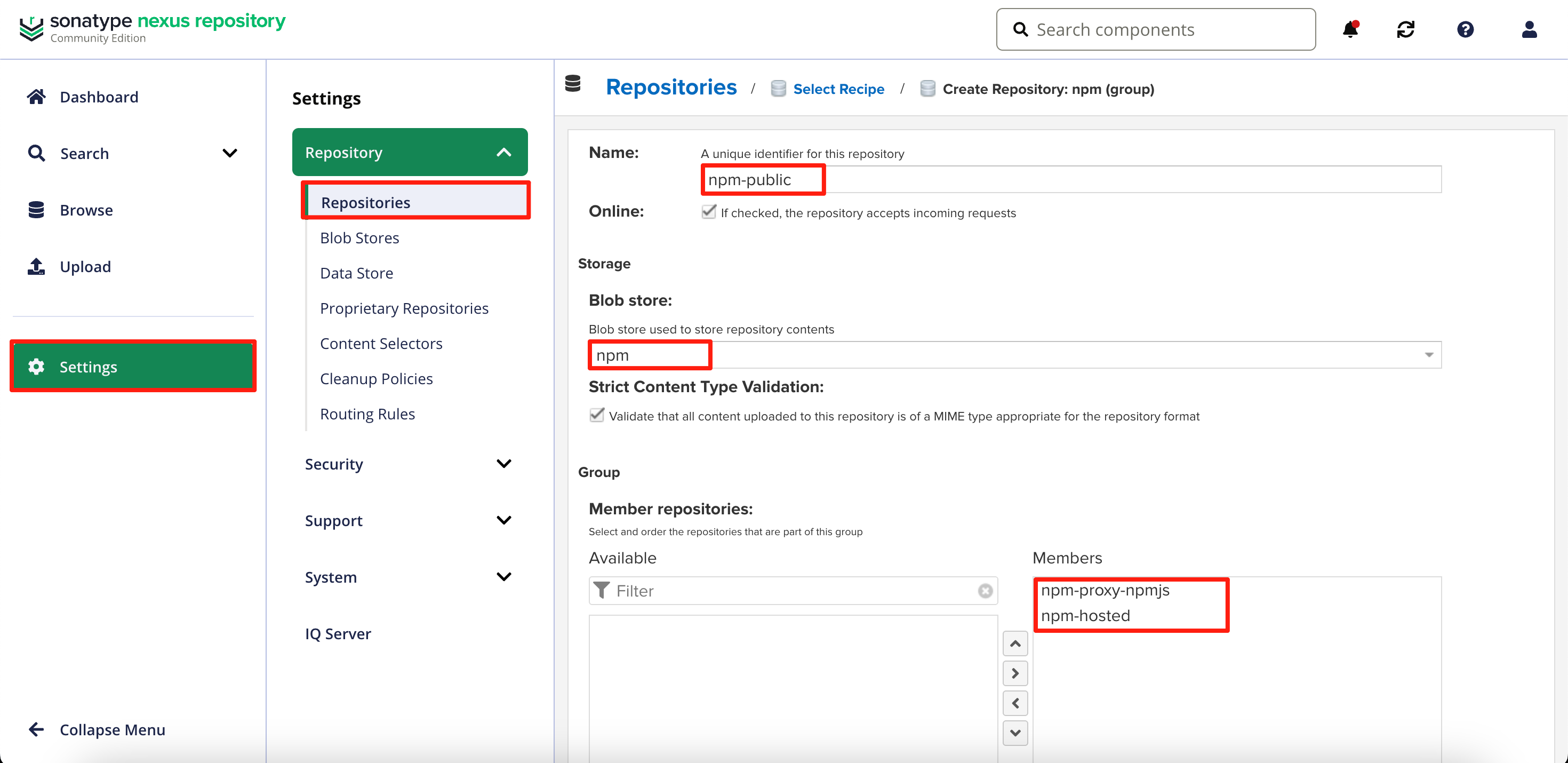The image size is (1568, 763).
Task: Open the user account icon
Action: click(1529, 29)
